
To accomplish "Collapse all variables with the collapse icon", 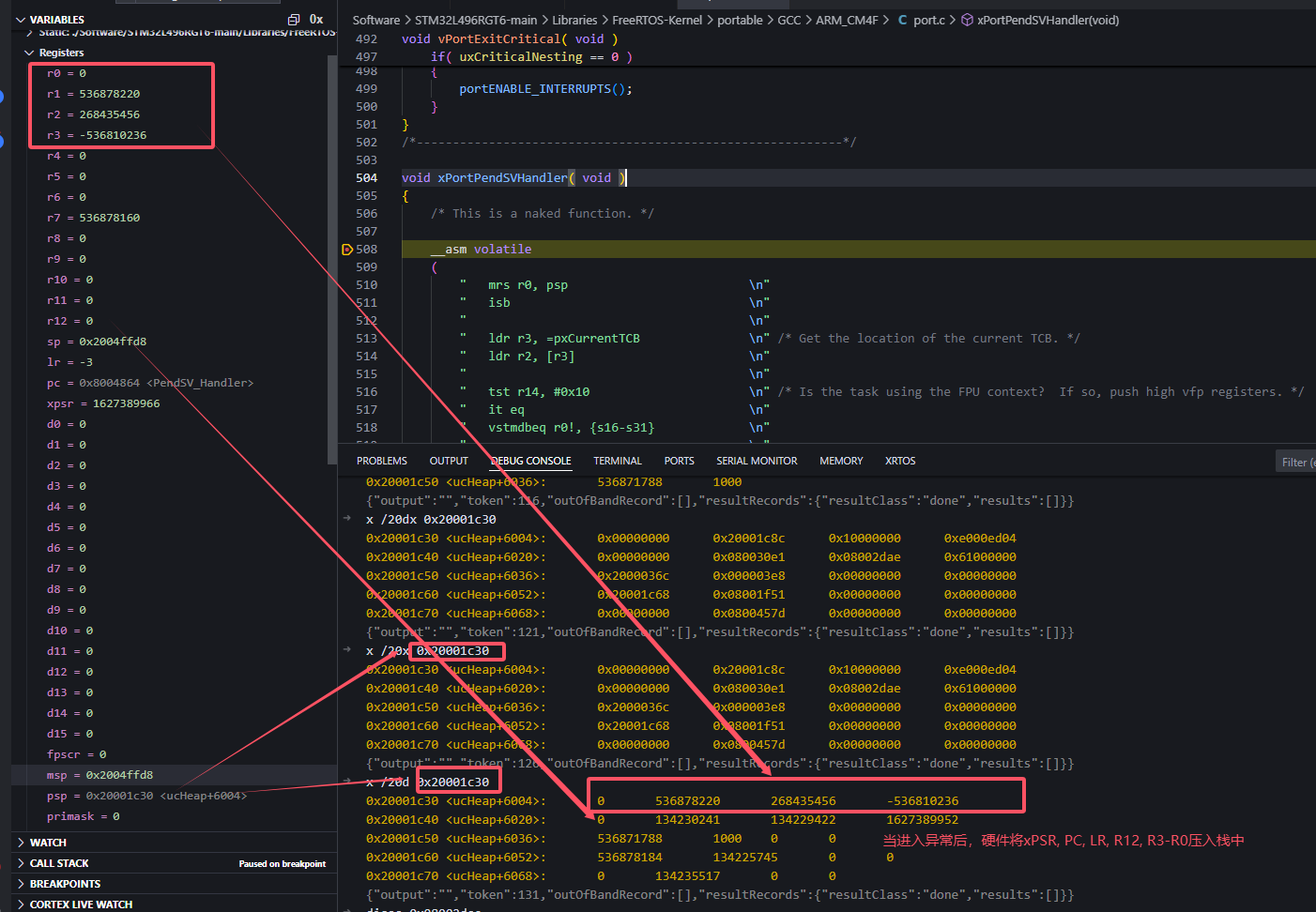I will [x=293, y=20].
